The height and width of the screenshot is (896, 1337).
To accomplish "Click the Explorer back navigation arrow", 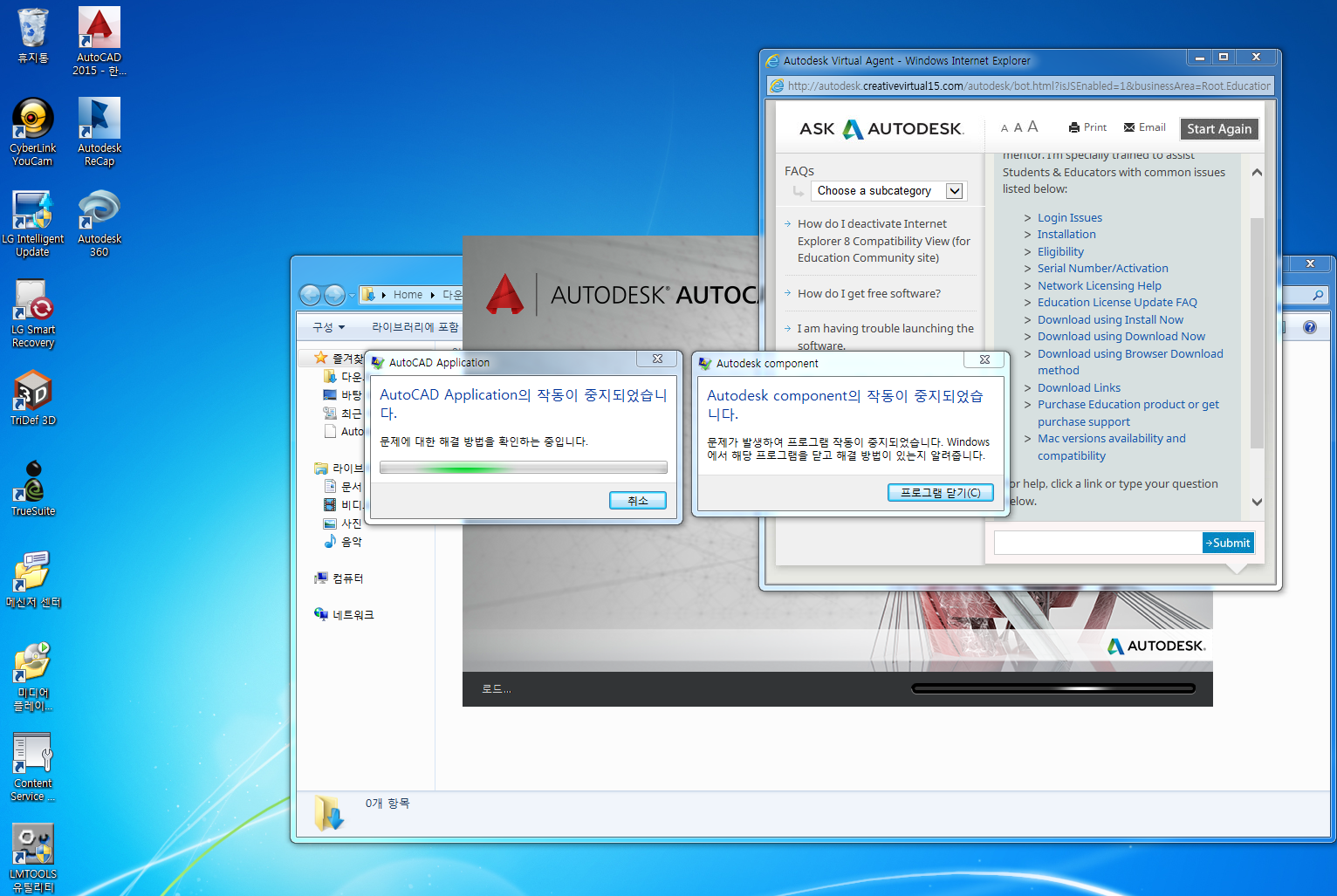I will click(310, 295).
